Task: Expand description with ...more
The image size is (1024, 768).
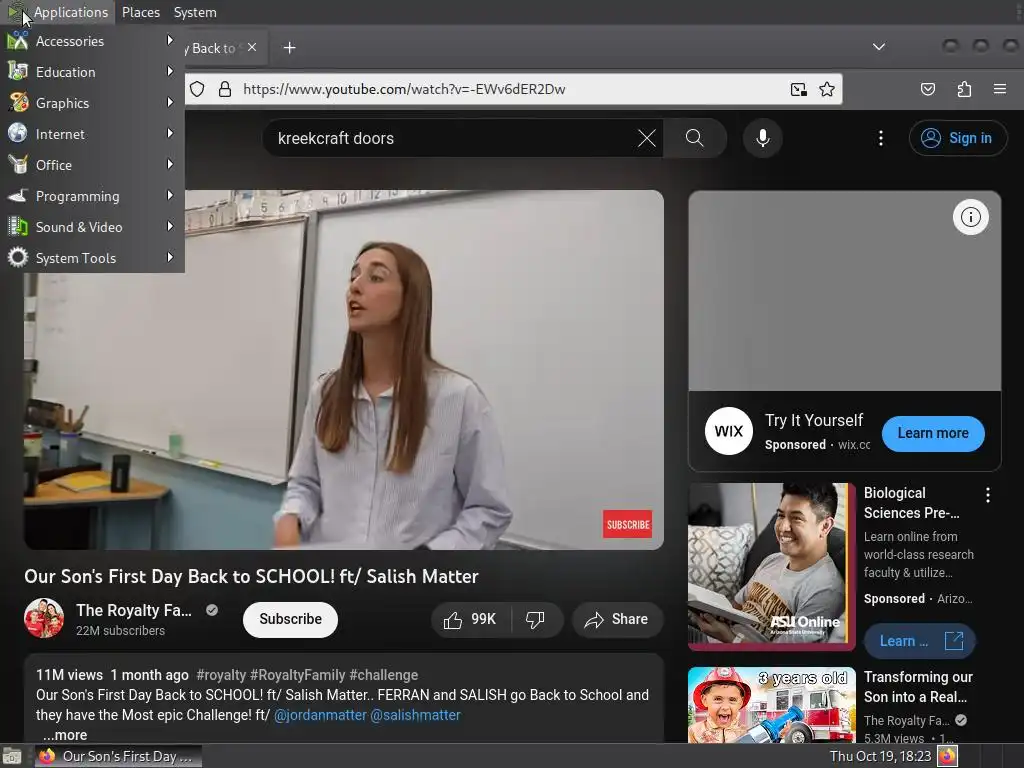Action: pyautogui.click(x=65, y=735)
